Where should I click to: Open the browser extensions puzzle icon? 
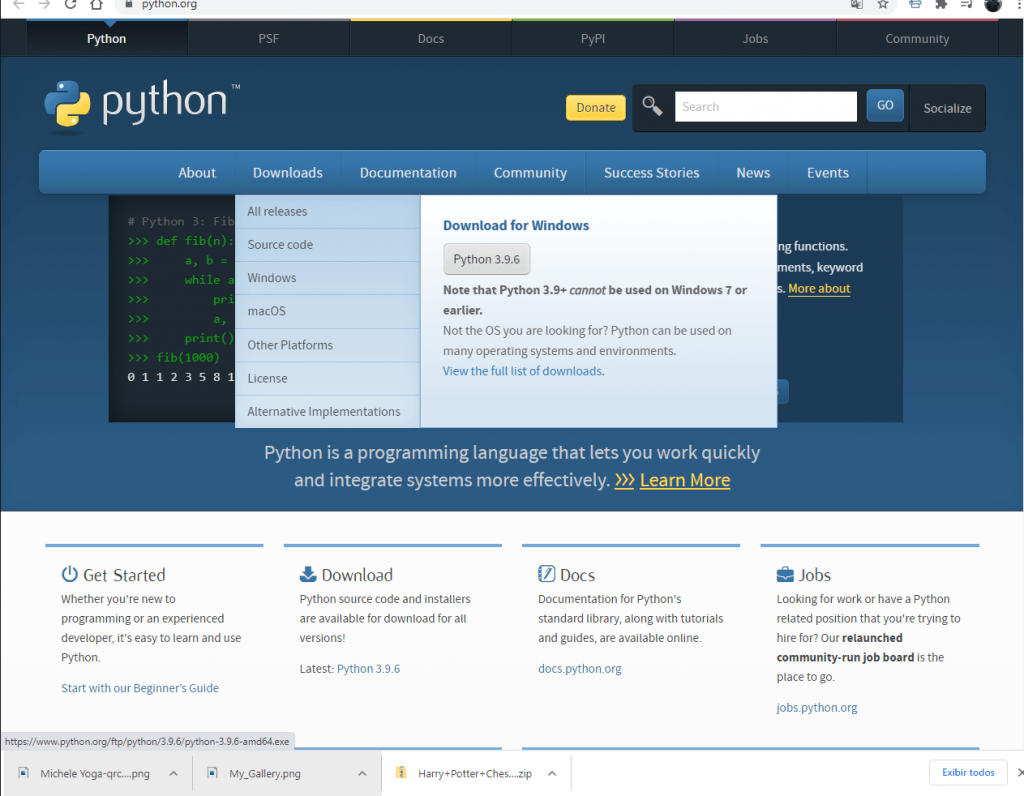click(940, 4)
